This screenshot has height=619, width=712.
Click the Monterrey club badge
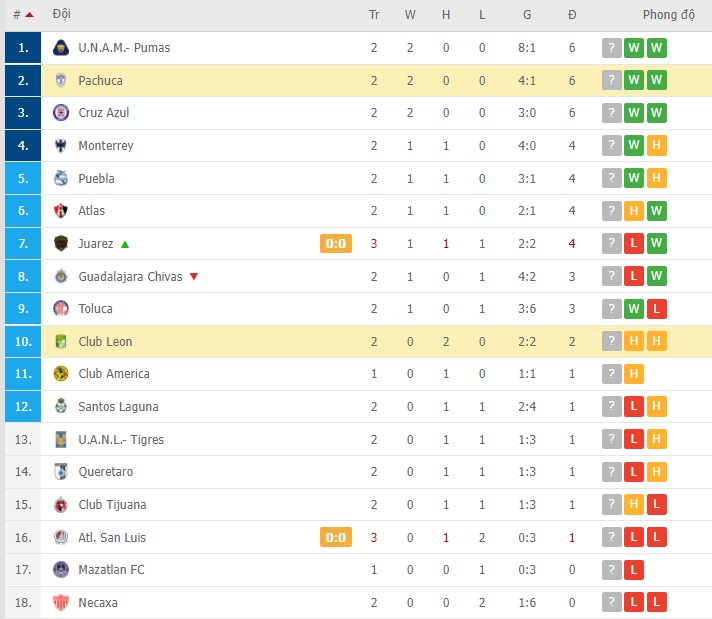coord(61,146)
